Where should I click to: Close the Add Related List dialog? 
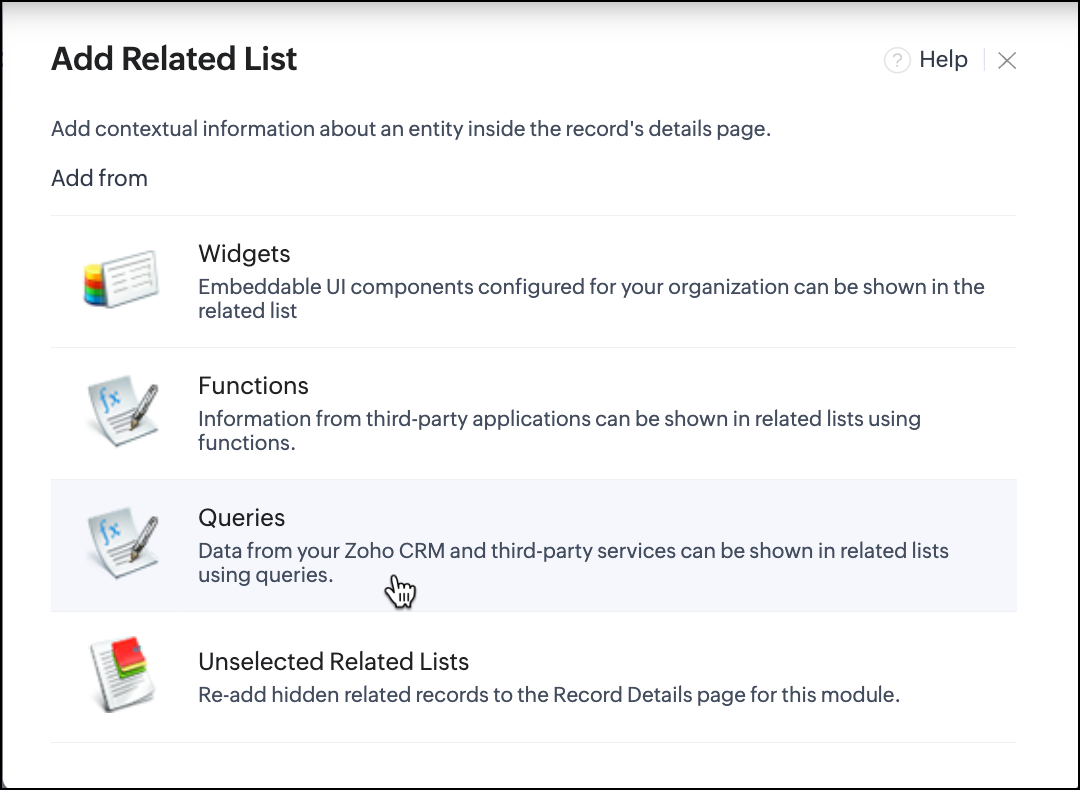(x=1007, y=61)
